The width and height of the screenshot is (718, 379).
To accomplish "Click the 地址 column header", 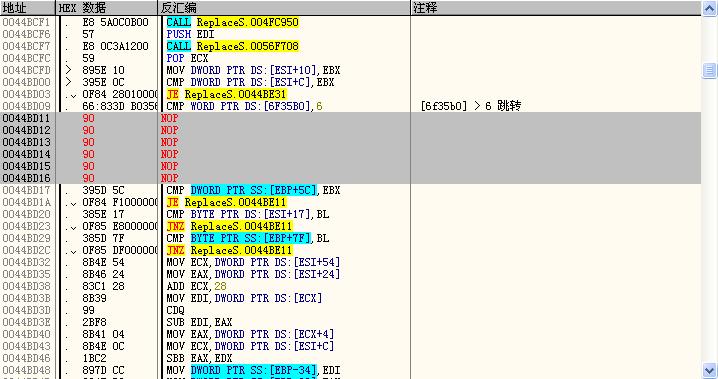I will [27, 8].
